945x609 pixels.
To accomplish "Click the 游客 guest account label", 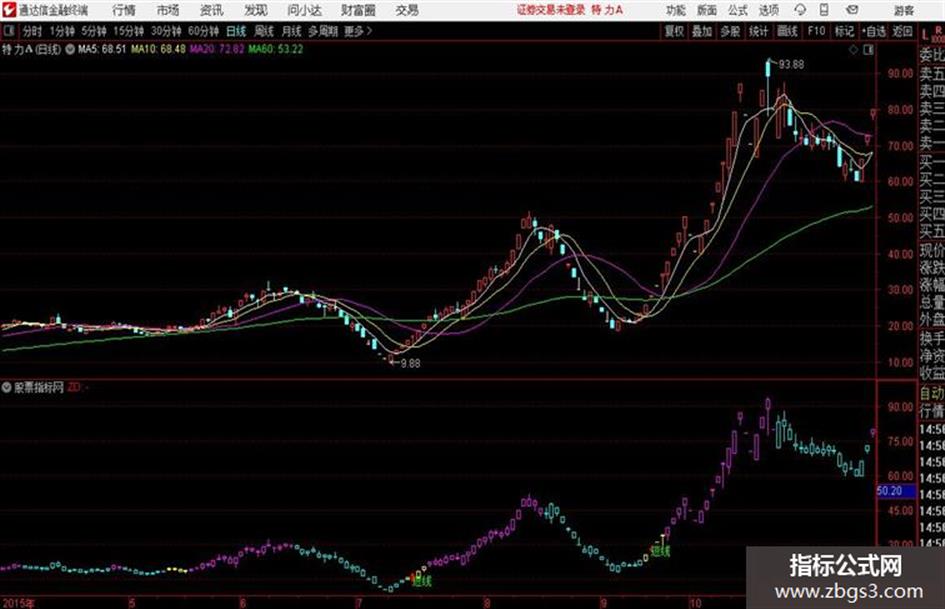I will click(x=904, y=10).
